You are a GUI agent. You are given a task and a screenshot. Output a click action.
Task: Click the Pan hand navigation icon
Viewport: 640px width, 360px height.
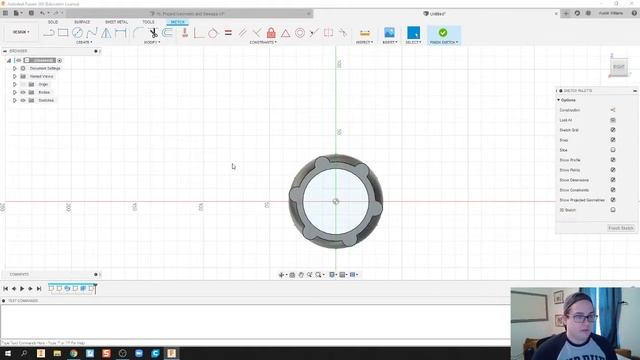click(x=301, y=275)
